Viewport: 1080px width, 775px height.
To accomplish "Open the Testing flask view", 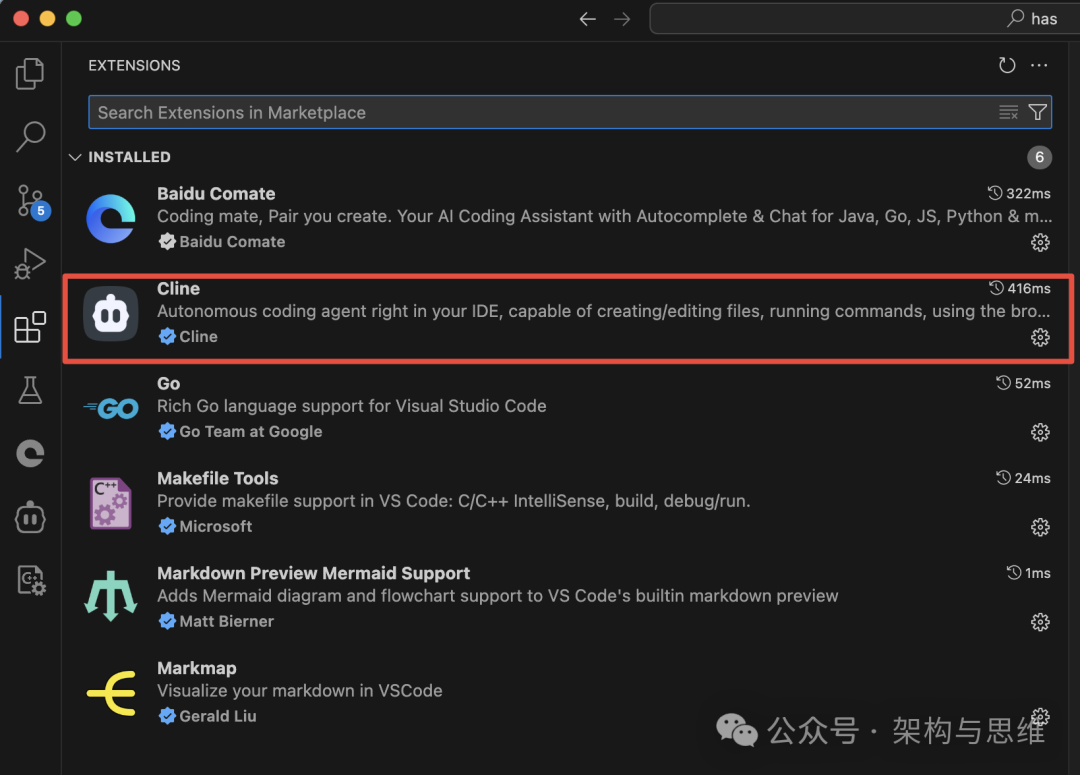I will (30, 390).
